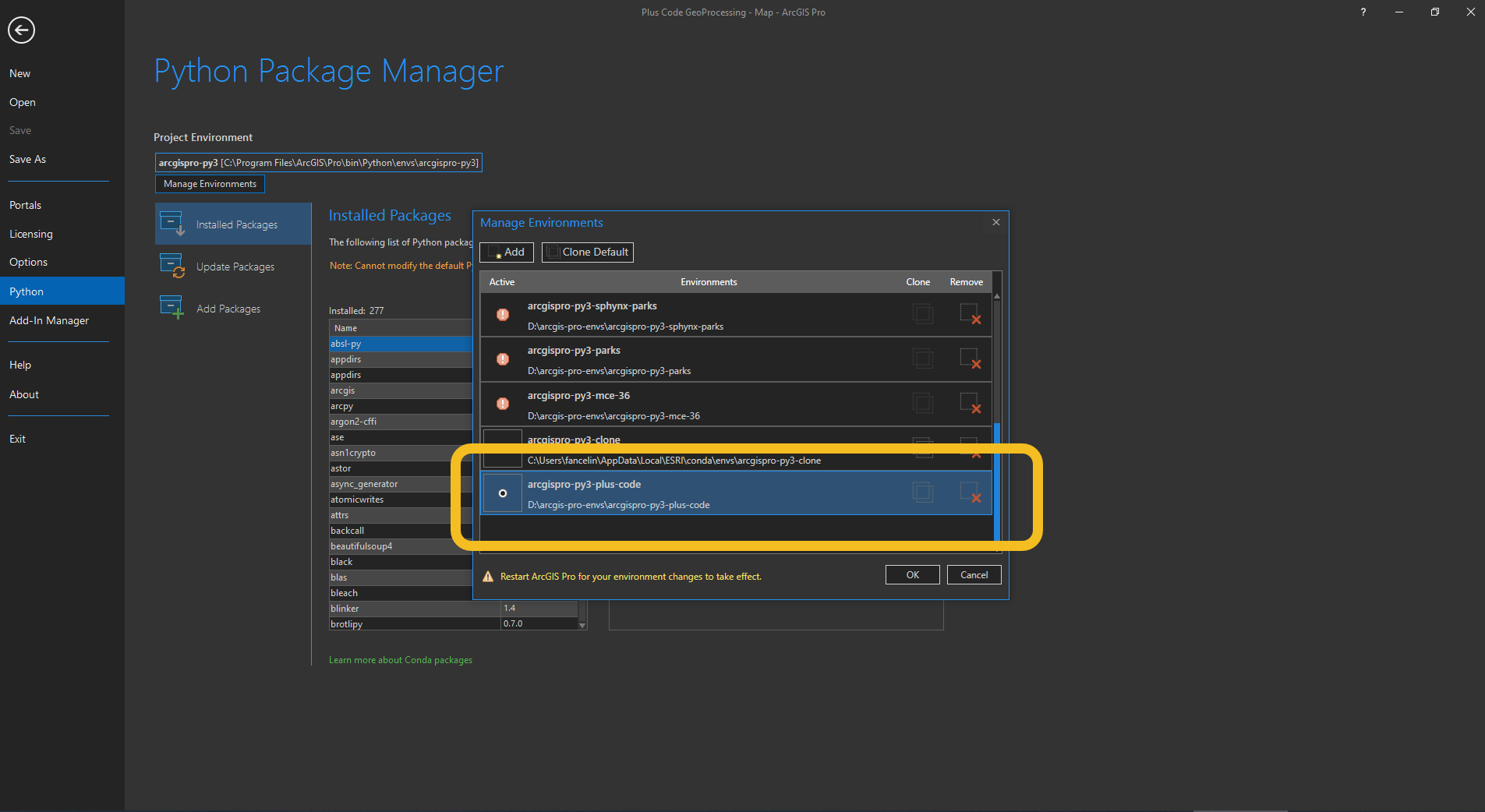1485x812 pixels.
Task: Select the Python sidebar item
Action: point(62,291)
